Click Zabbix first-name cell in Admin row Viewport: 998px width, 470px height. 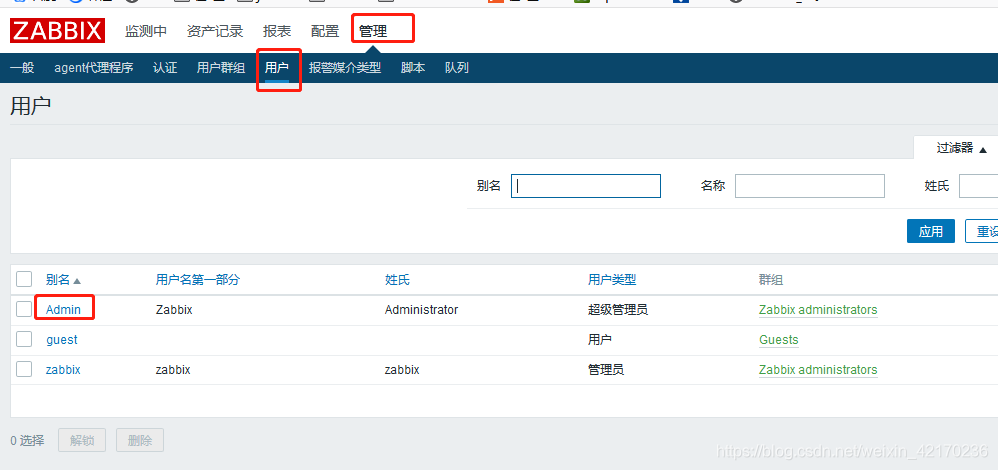click(174, 310)
